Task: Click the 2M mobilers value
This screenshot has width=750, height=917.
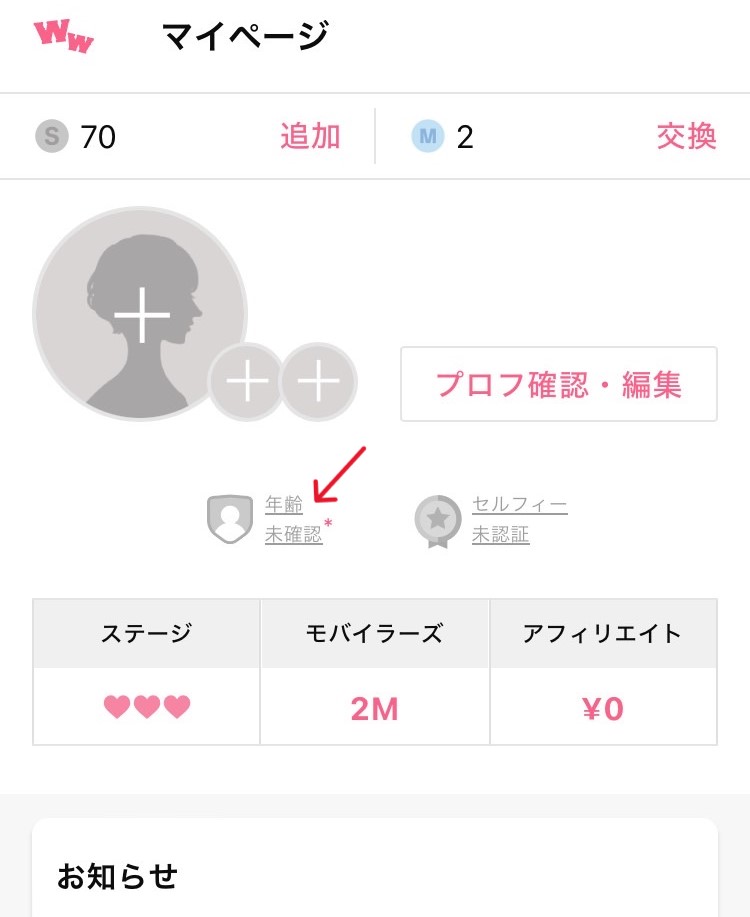Action: click(374, 709)
